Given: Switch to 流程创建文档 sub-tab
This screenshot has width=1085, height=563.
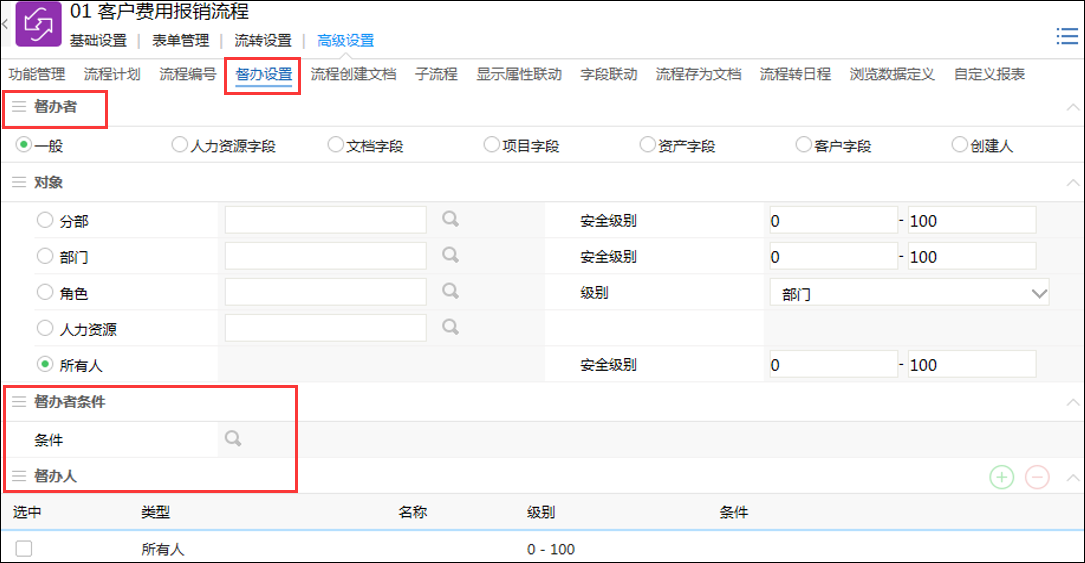Looking at the screenshot, I should [354, 74].
